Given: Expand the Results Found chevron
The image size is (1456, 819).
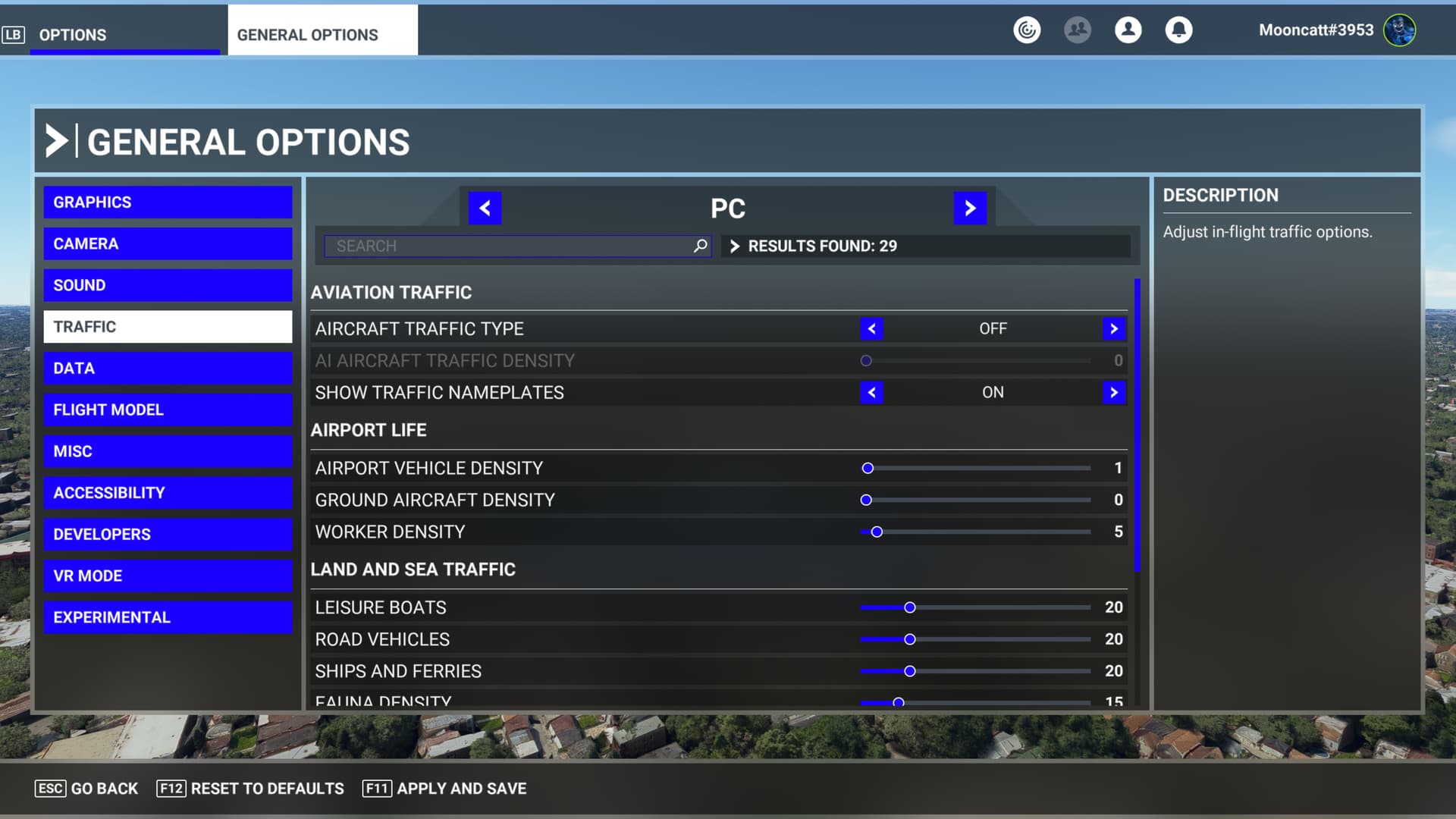Looking at the screenshot, I should coord(734,246).
